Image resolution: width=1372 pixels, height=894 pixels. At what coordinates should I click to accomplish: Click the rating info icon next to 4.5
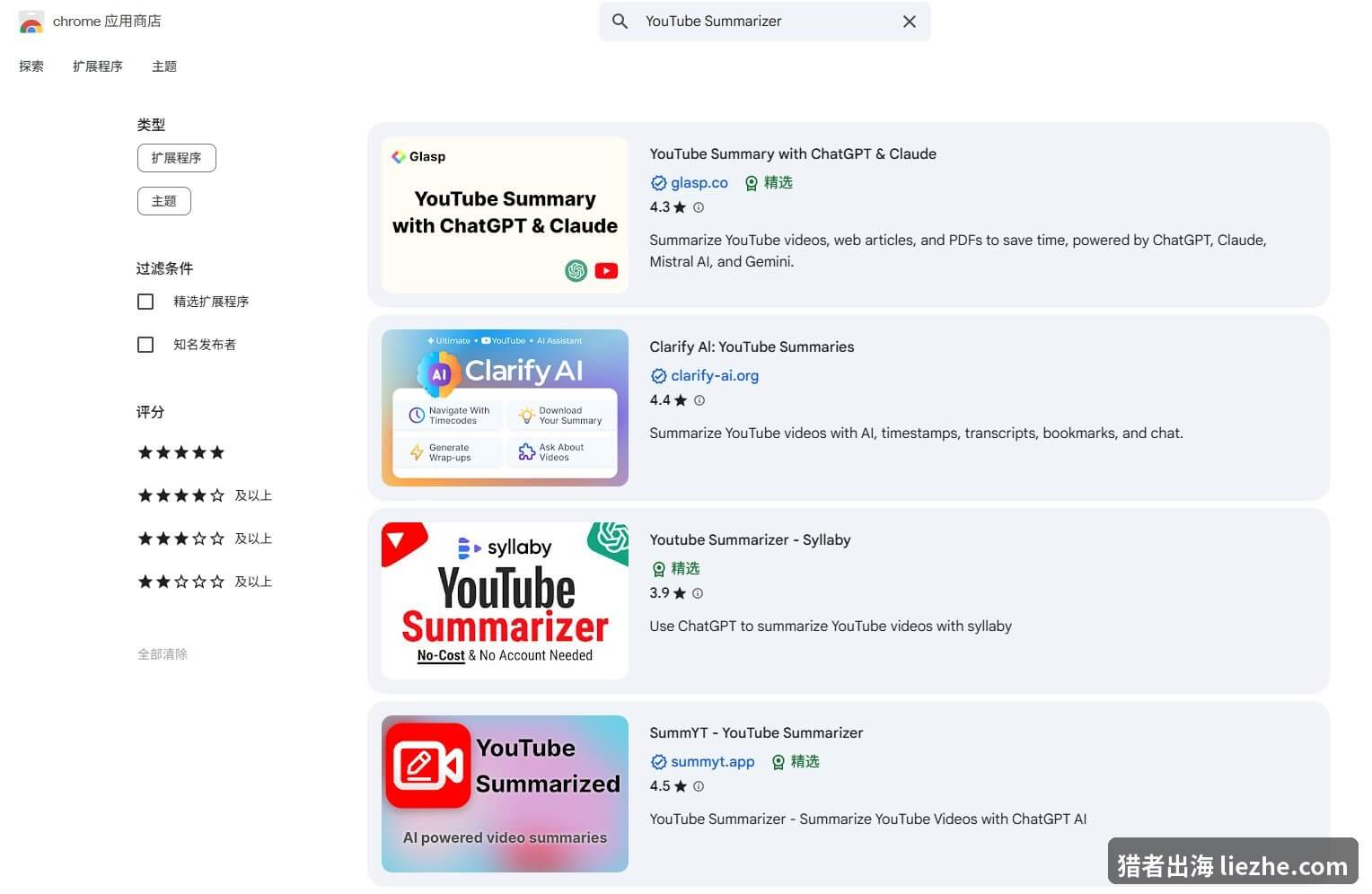pyautogui.click(x=699, y=786)
